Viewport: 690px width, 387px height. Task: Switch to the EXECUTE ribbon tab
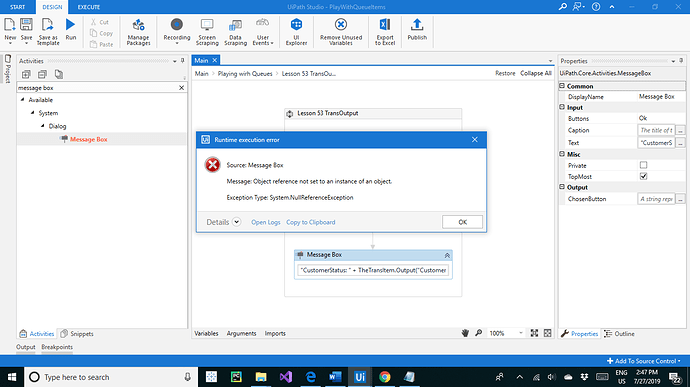[88, 7]
